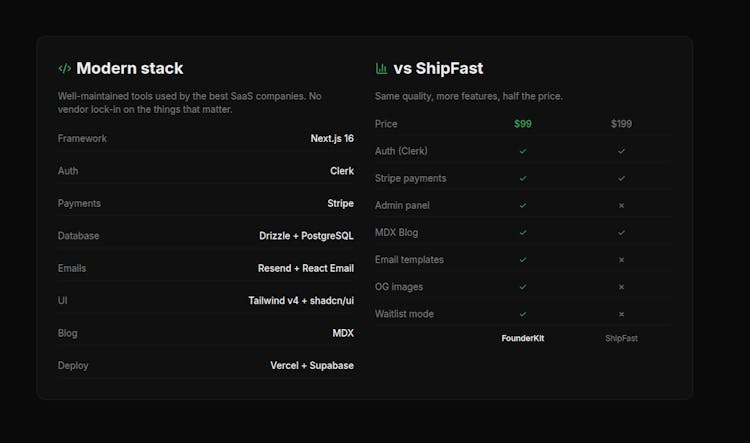Select the $199 ShipFast price

click(x=621, y=124)
